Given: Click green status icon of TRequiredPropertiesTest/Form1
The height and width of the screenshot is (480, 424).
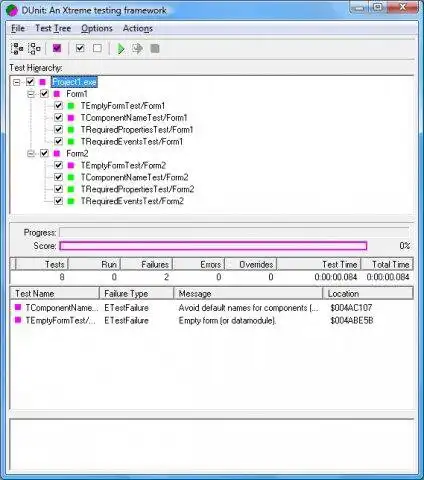Looking at the screenshot, I should [x=71, y=130].
